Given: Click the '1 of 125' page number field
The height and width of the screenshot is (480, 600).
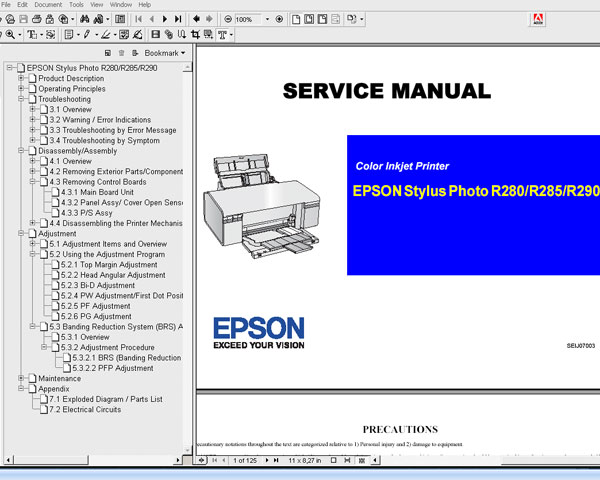Looking at the screenshot, I should (x=245, y=460).
